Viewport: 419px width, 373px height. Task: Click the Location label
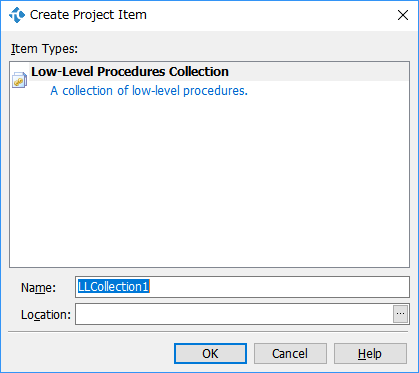click(46, 314)
